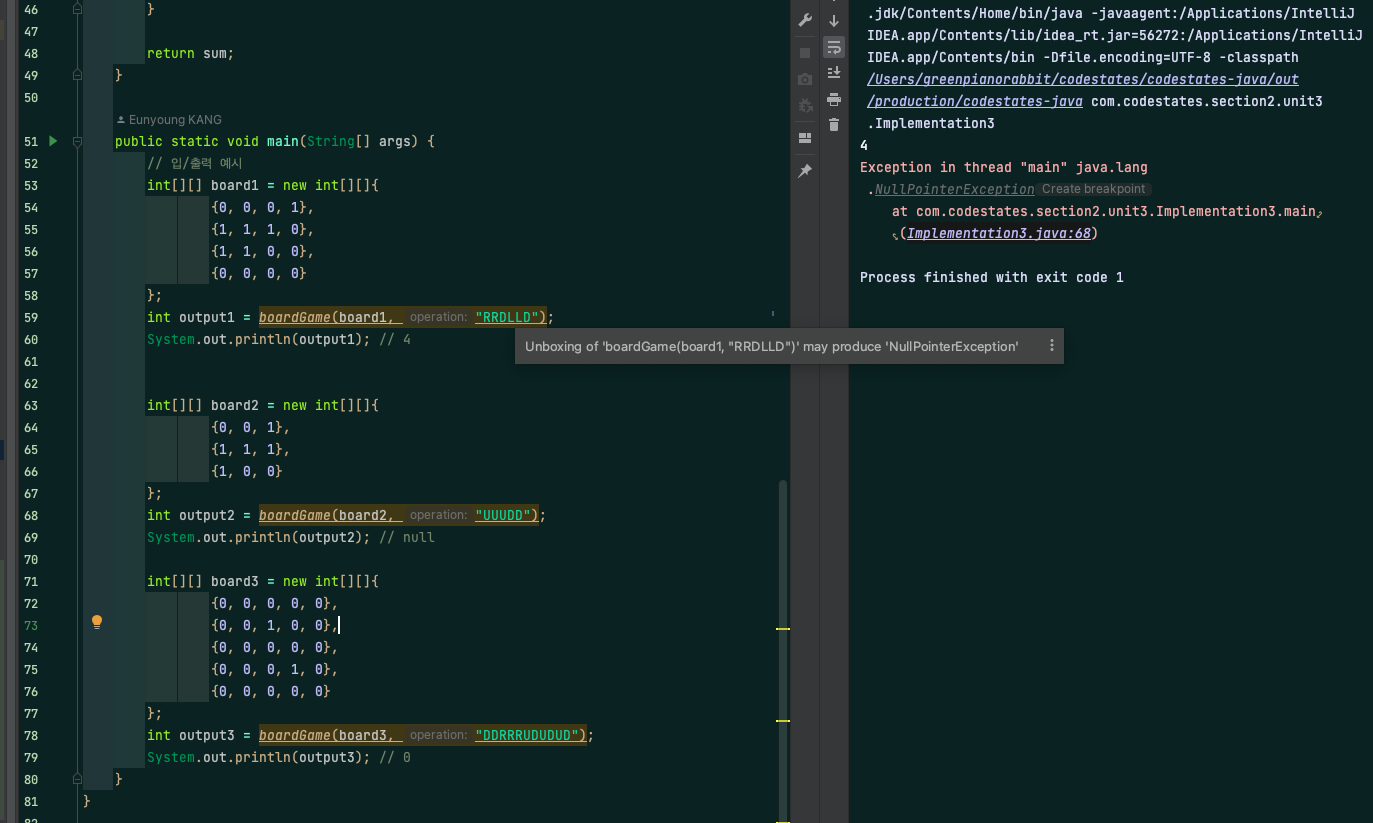Screen dimensions: 1373x823
Task: Click 'return sum;' statement
Action: [x=190, y=53]
